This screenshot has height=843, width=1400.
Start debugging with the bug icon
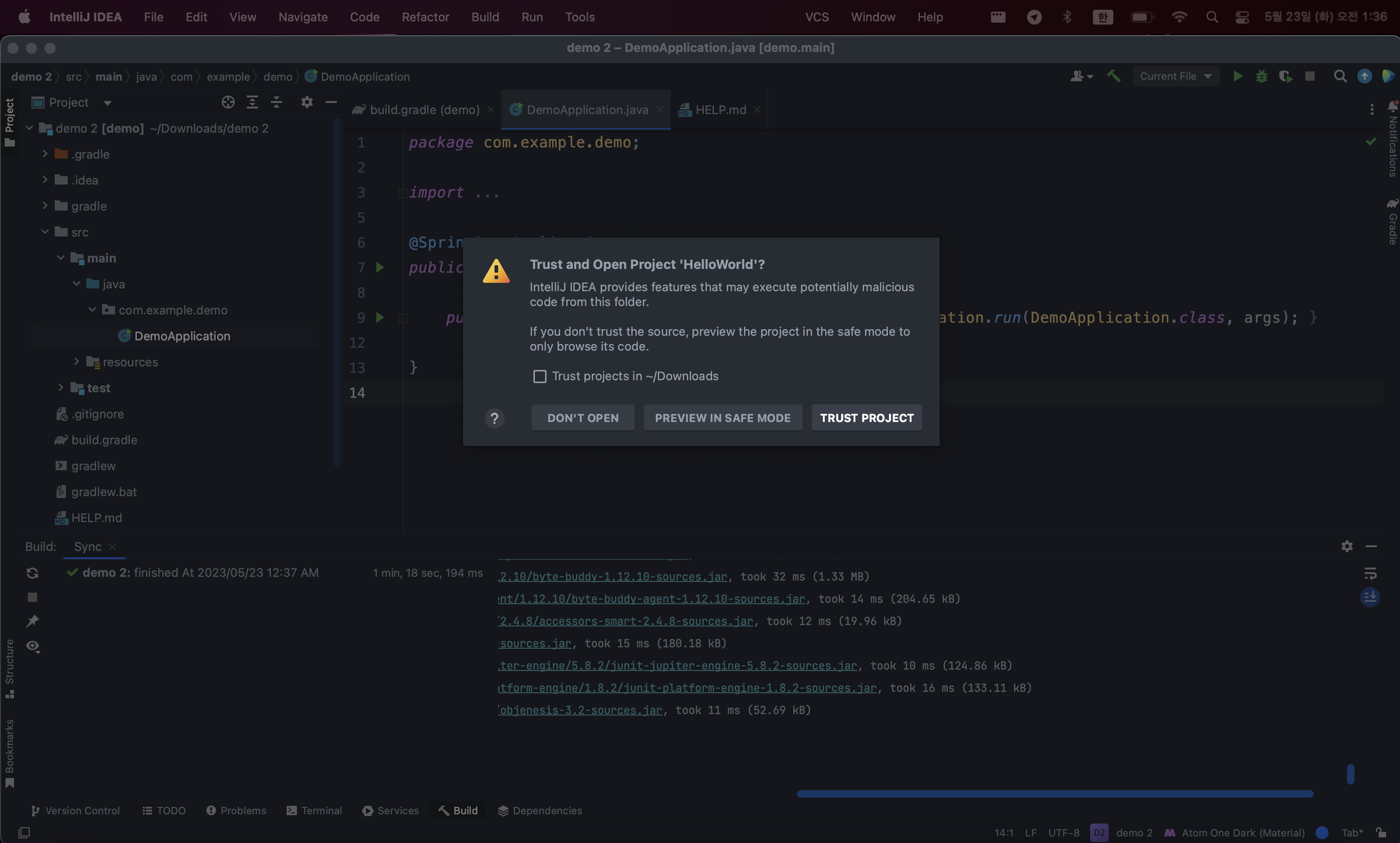point(1261,76)
